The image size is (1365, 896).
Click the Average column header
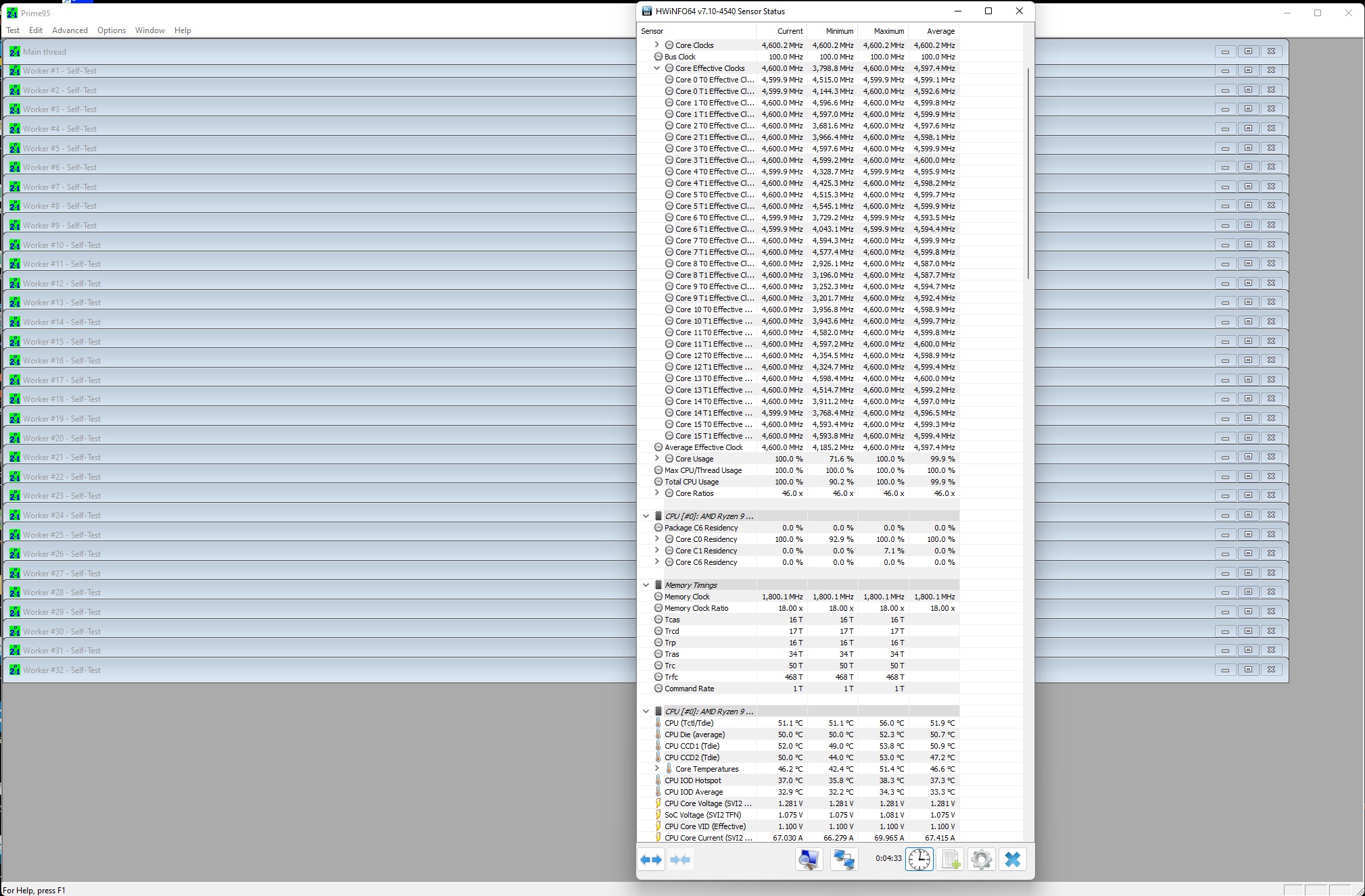pos(940,31)
